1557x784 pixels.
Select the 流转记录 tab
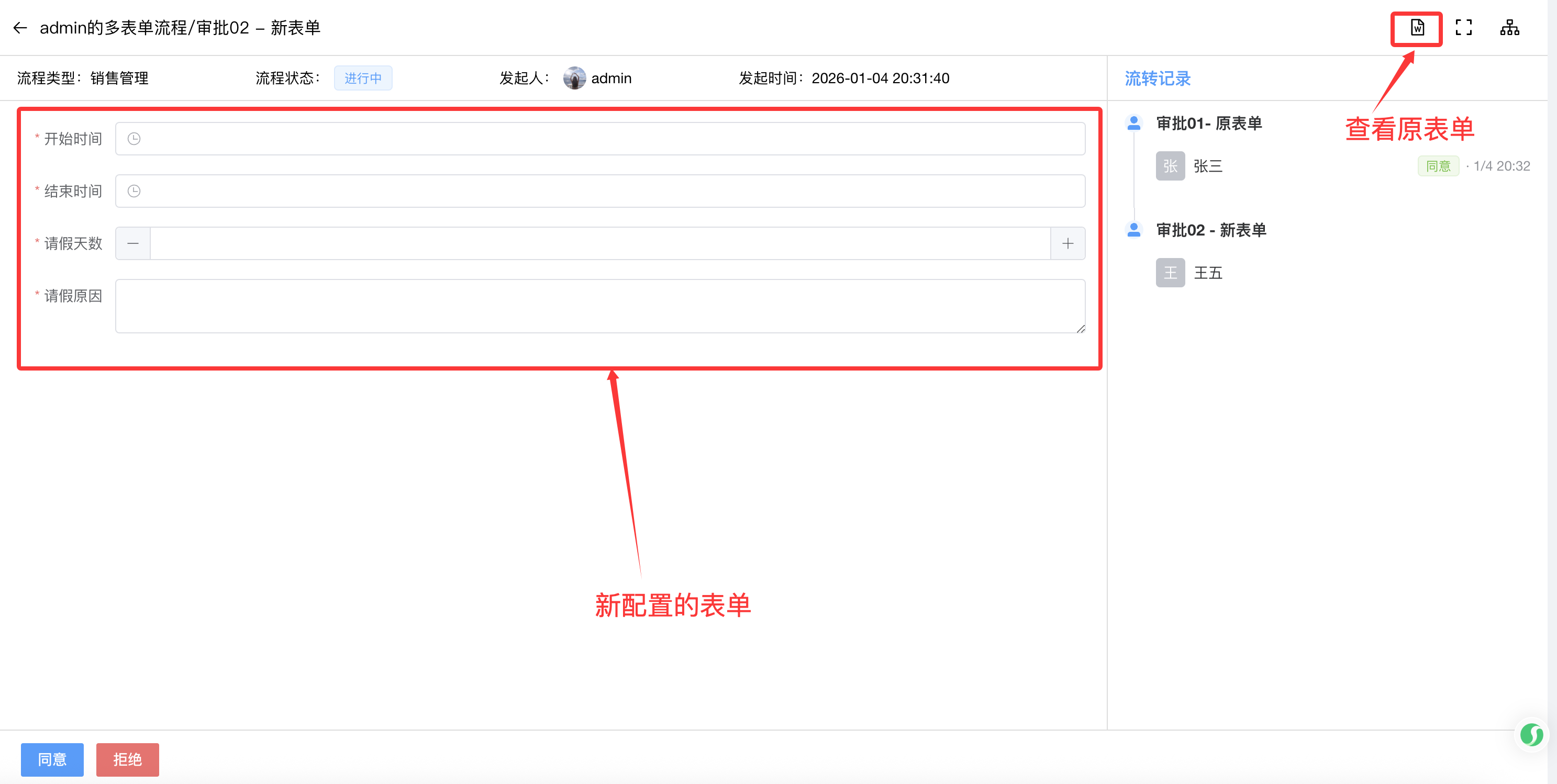[x=1157, y=79]
